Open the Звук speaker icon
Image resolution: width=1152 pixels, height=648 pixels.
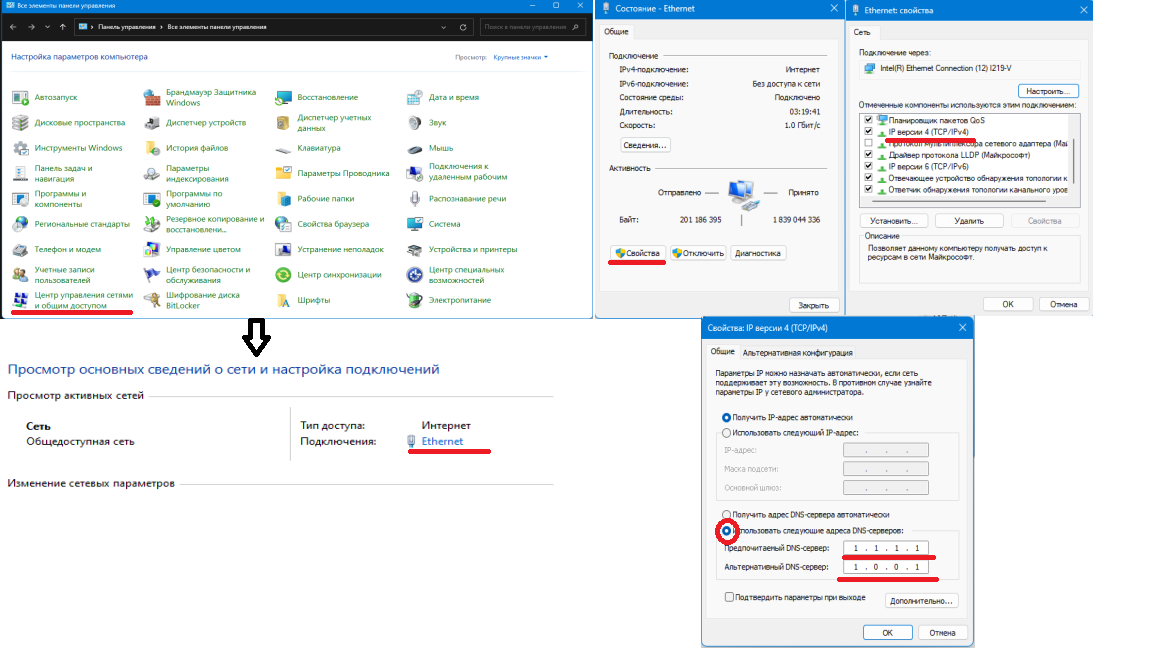pyautogui.click(x=415, y=123)
